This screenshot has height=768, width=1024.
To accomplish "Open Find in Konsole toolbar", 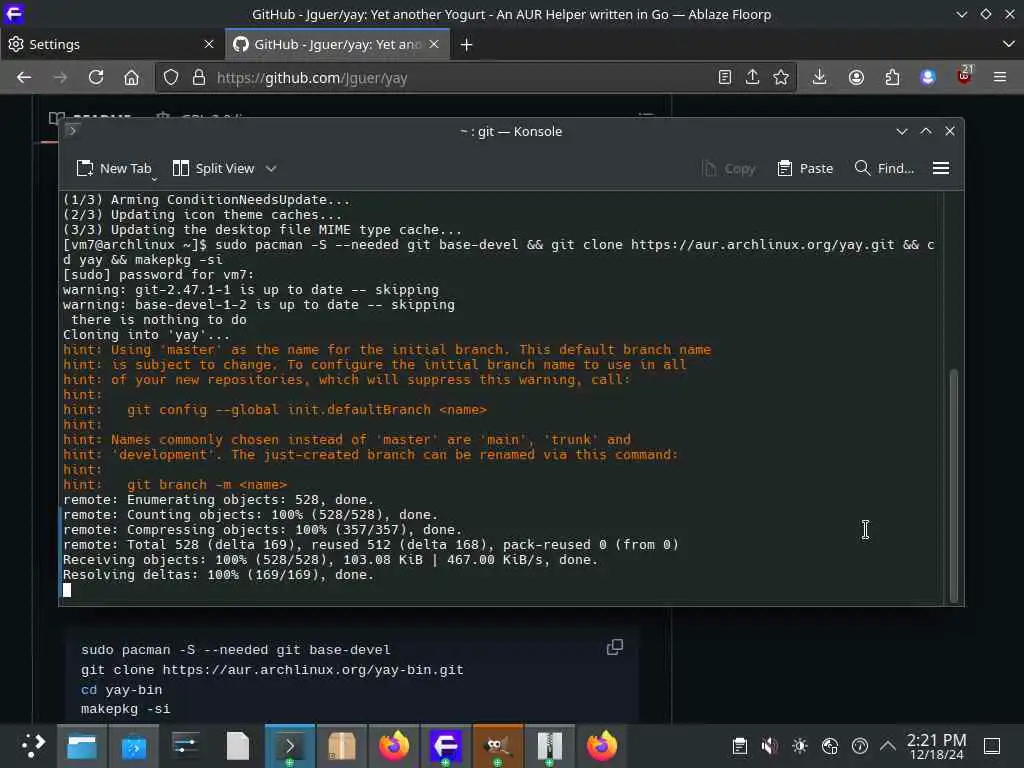I will tap(884, 168).
